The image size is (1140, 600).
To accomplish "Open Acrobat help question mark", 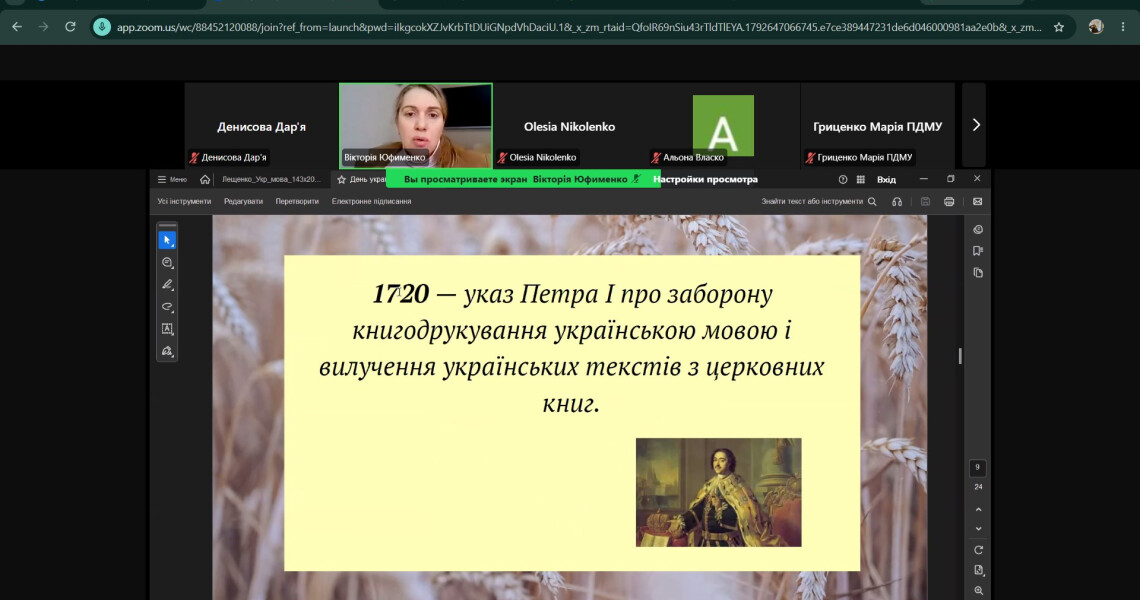I will [x=843, y=180].
